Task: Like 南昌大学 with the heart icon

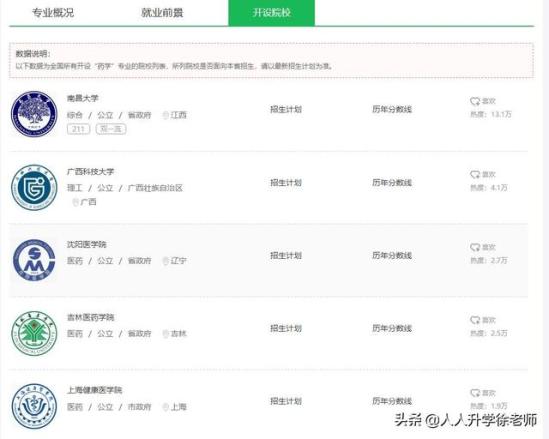Action: click(x=475, y=102)
